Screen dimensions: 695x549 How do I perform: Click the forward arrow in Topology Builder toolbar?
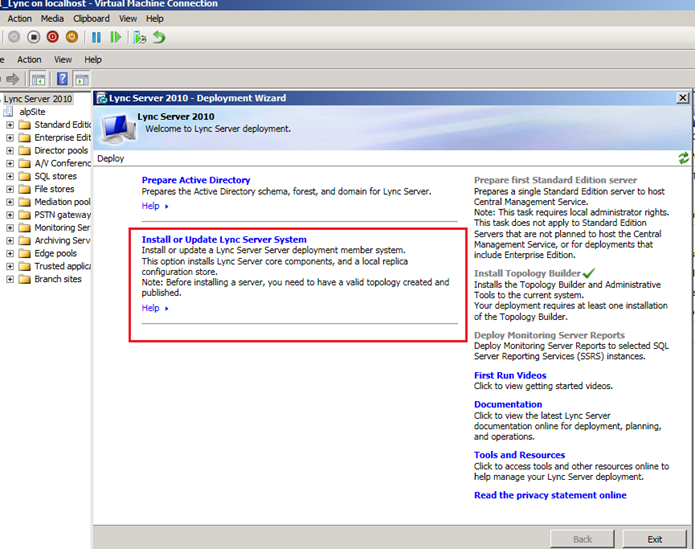13,79
